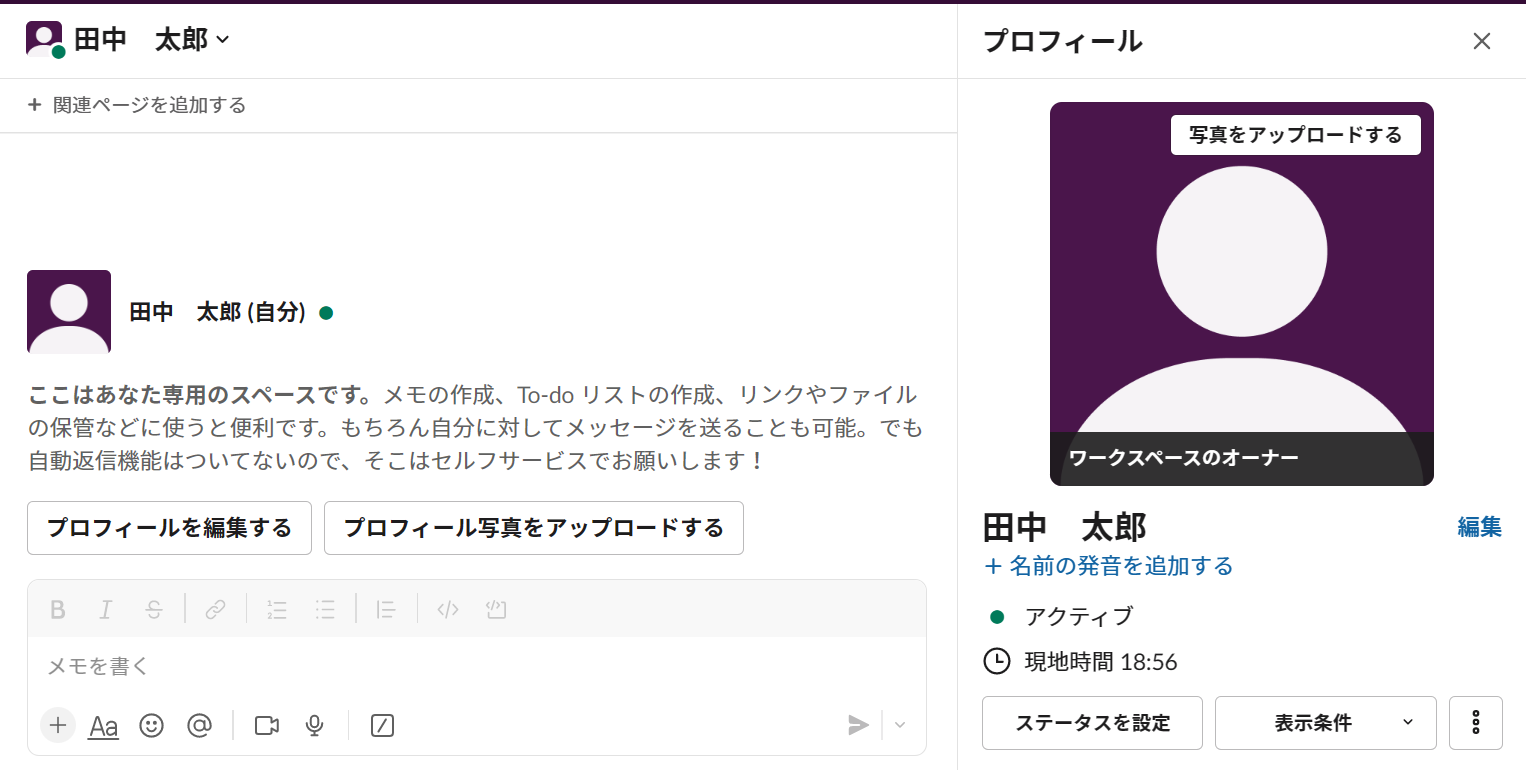Open the emoji picker
1526x770 pixels.
point(151,726)
